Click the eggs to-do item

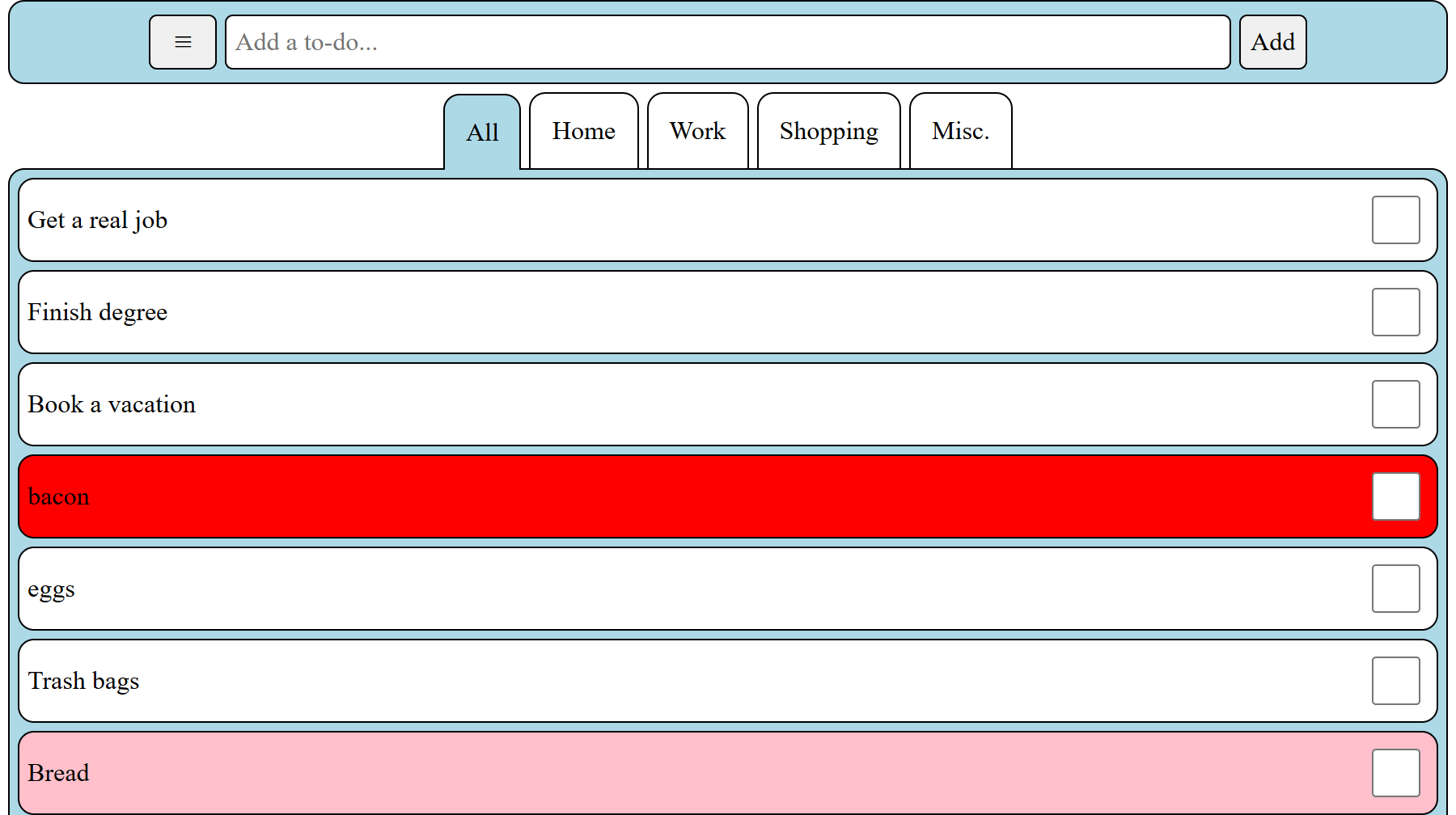click(727, 589)
